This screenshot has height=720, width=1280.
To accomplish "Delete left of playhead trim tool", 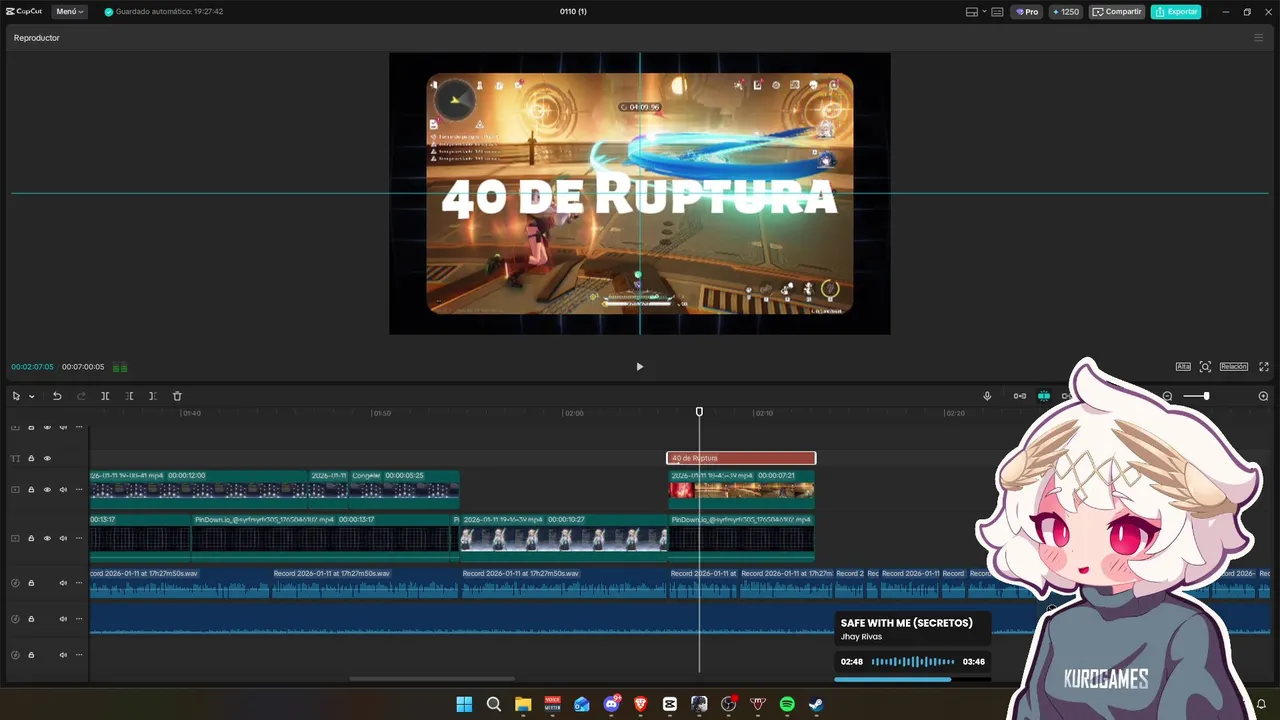I will [x=129, y=396].
